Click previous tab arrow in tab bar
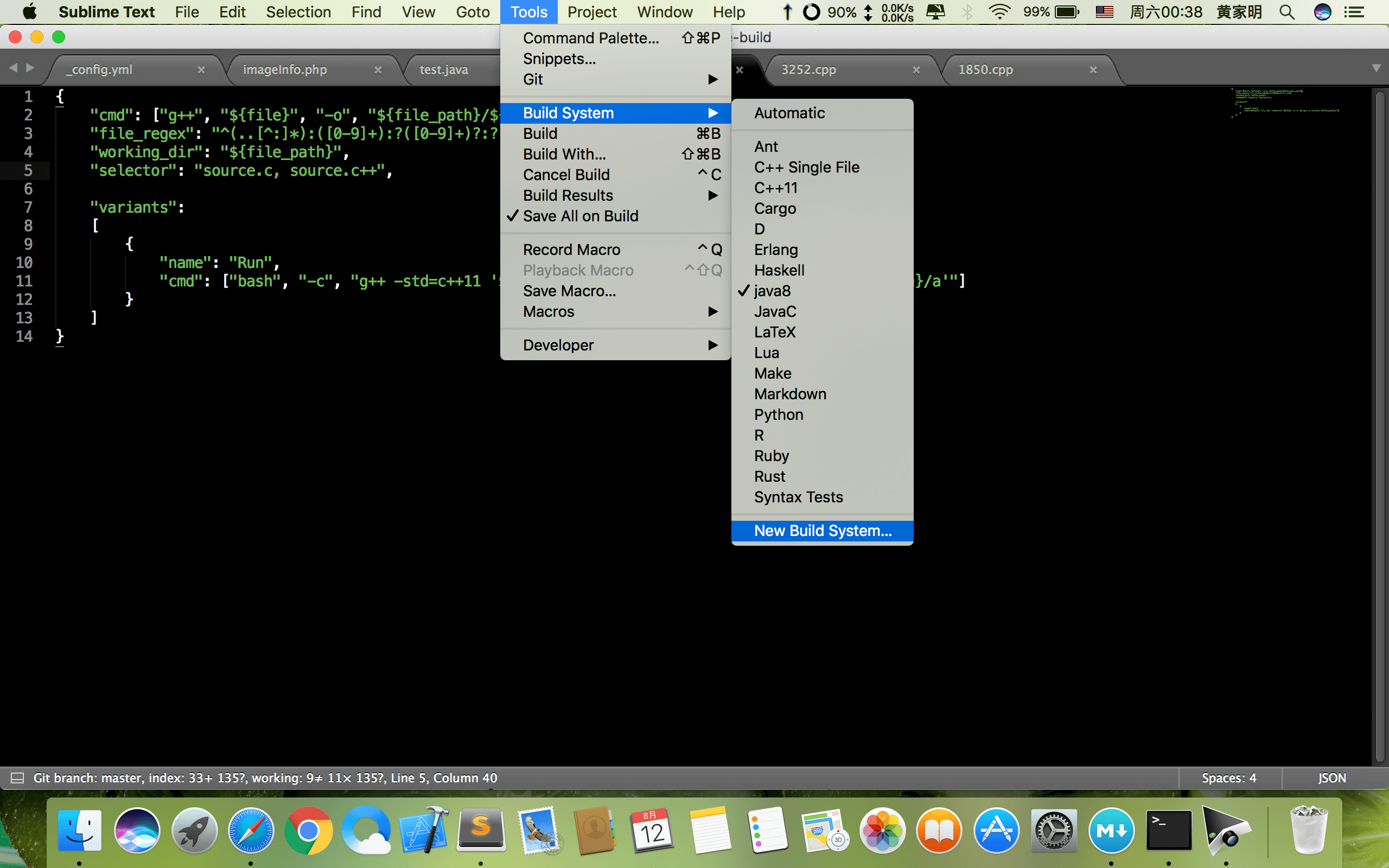Image resolution: width=1389 pixels, height=868 pixels. click(13, 68)
